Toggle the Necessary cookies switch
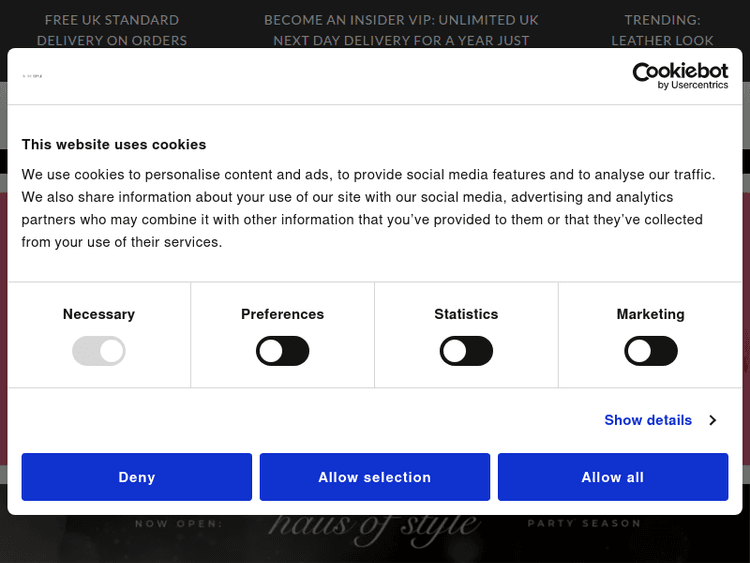The width and height of the screenshot is (750, 563). (99, 351)
